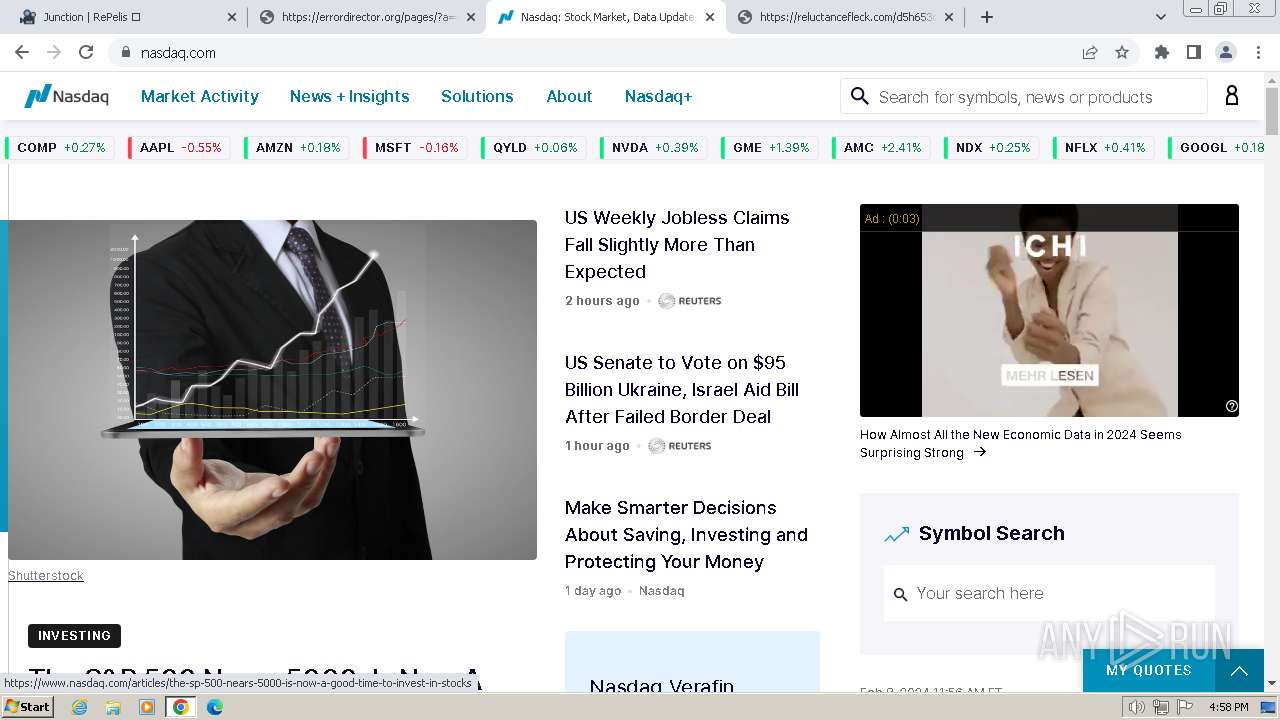Select the GME ticker
Screen dimensions: 1280x720
[x=770, y=147]
